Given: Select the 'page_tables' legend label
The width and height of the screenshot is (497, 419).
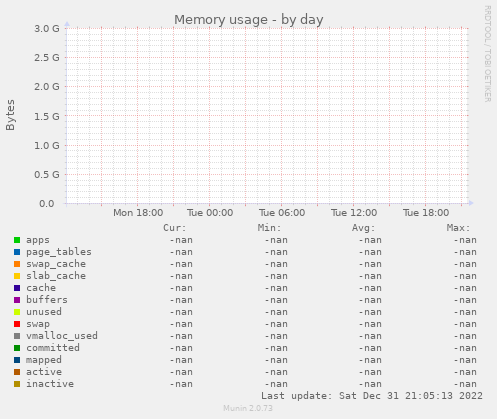Looking at the screenshot, I should coord(59,252).
